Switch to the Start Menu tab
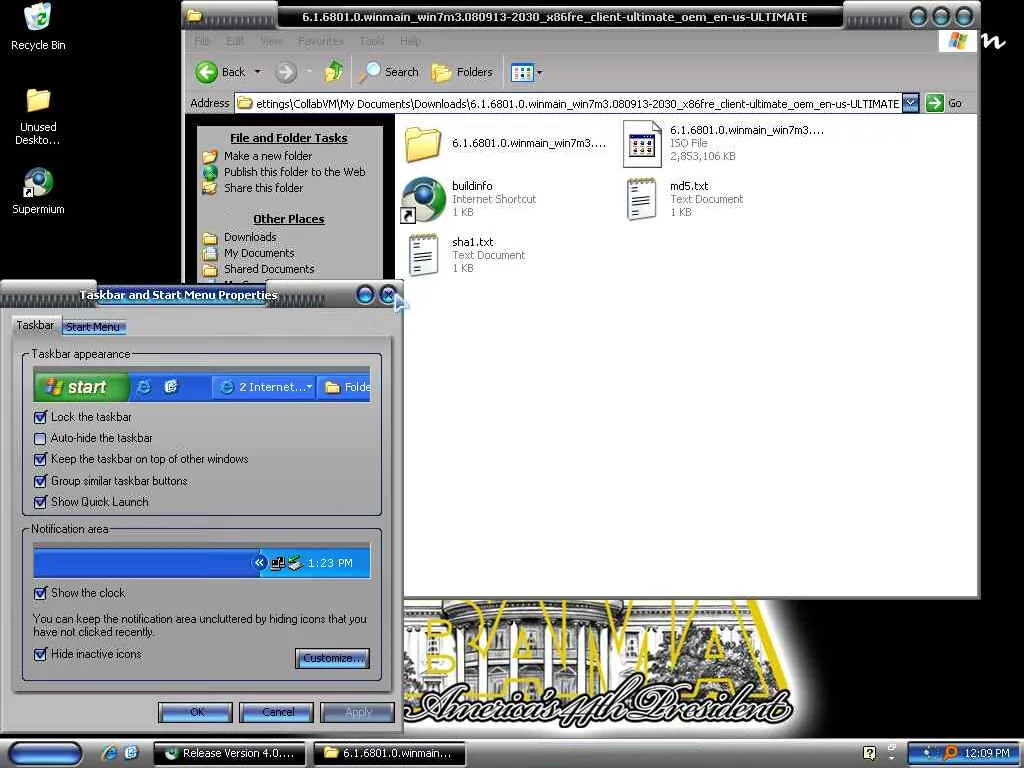 click(93, 327)
